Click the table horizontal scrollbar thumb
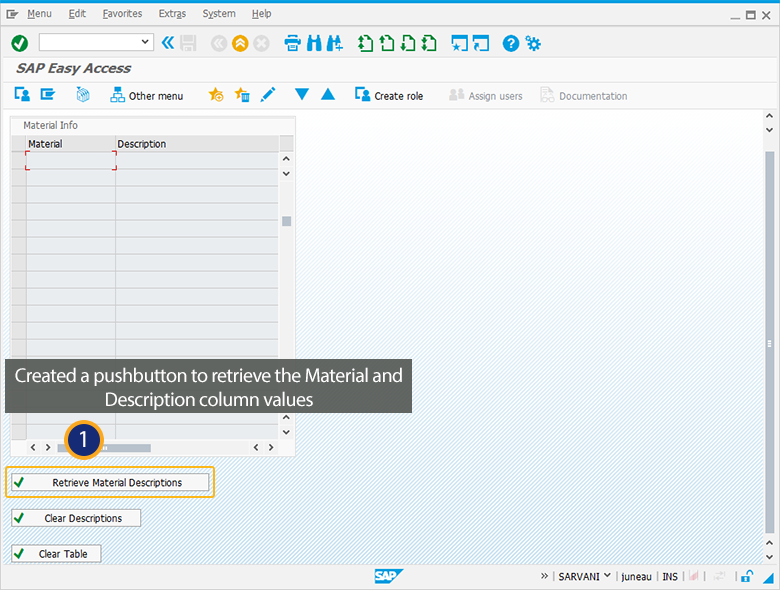This screenshot has height=590, width=780. [104, 448]
